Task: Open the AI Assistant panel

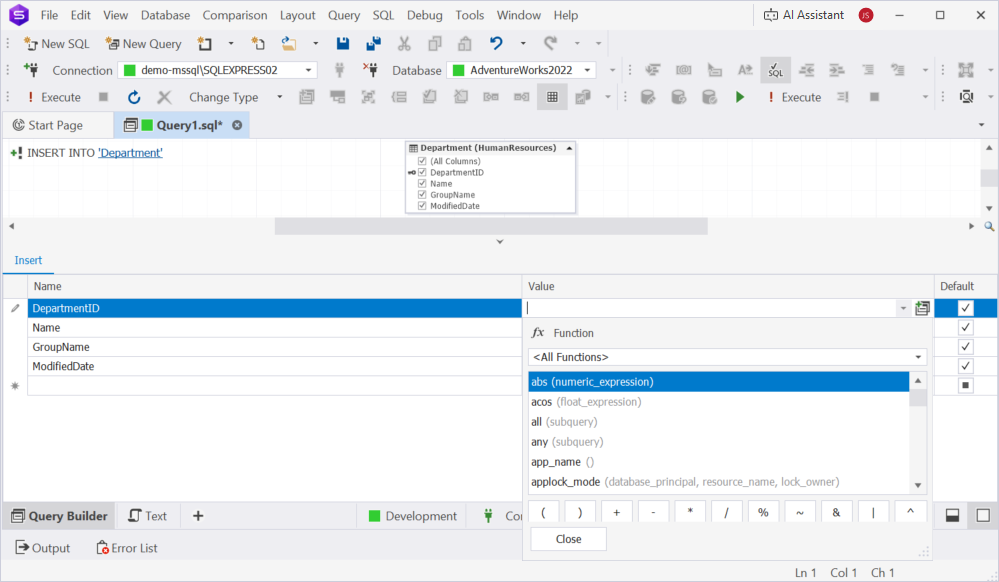Action: (x=804, y=15)
